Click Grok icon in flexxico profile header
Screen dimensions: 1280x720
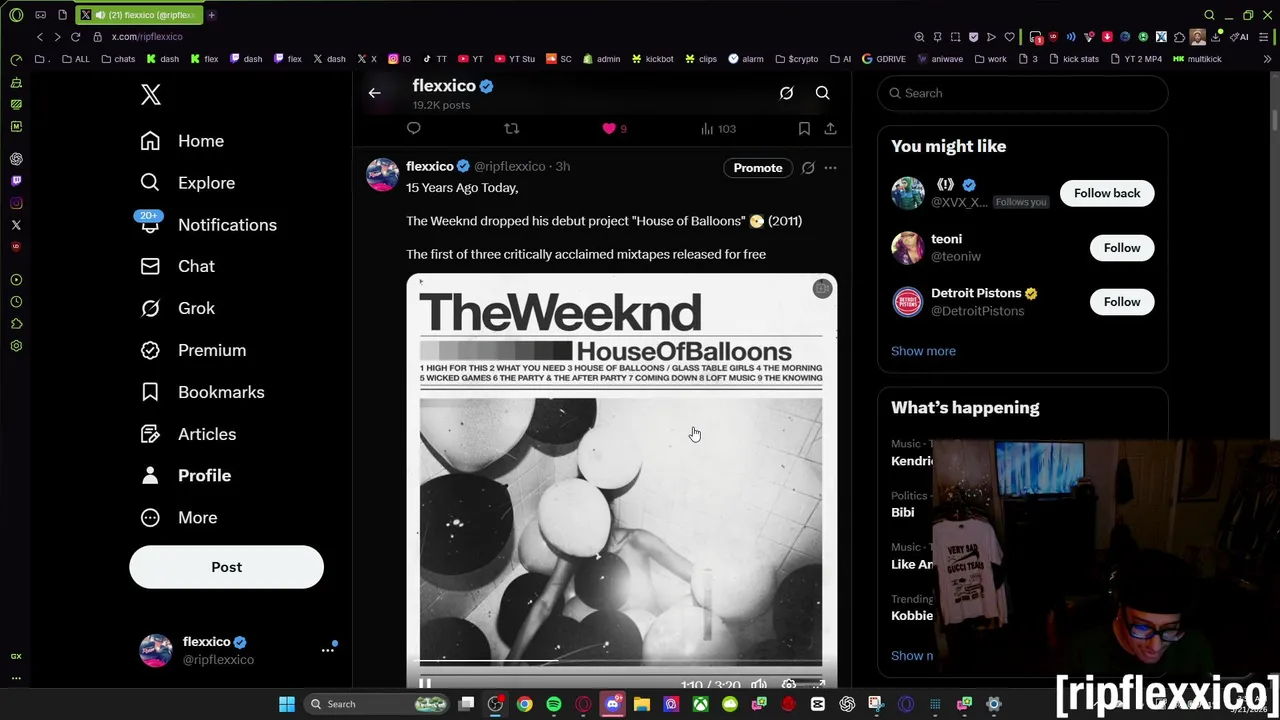[x=786, y=93]
